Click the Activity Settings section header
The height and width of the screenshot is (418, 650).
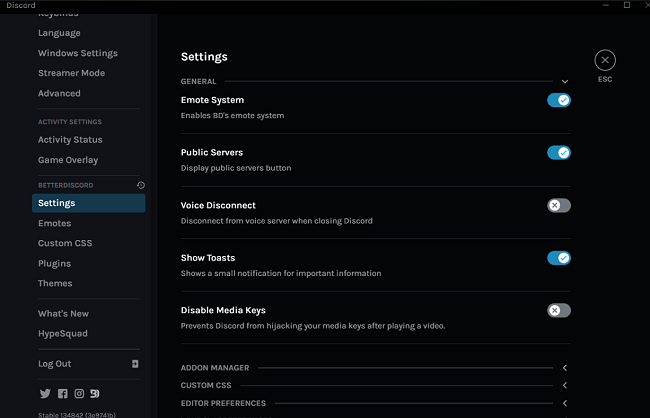[70, 122]
